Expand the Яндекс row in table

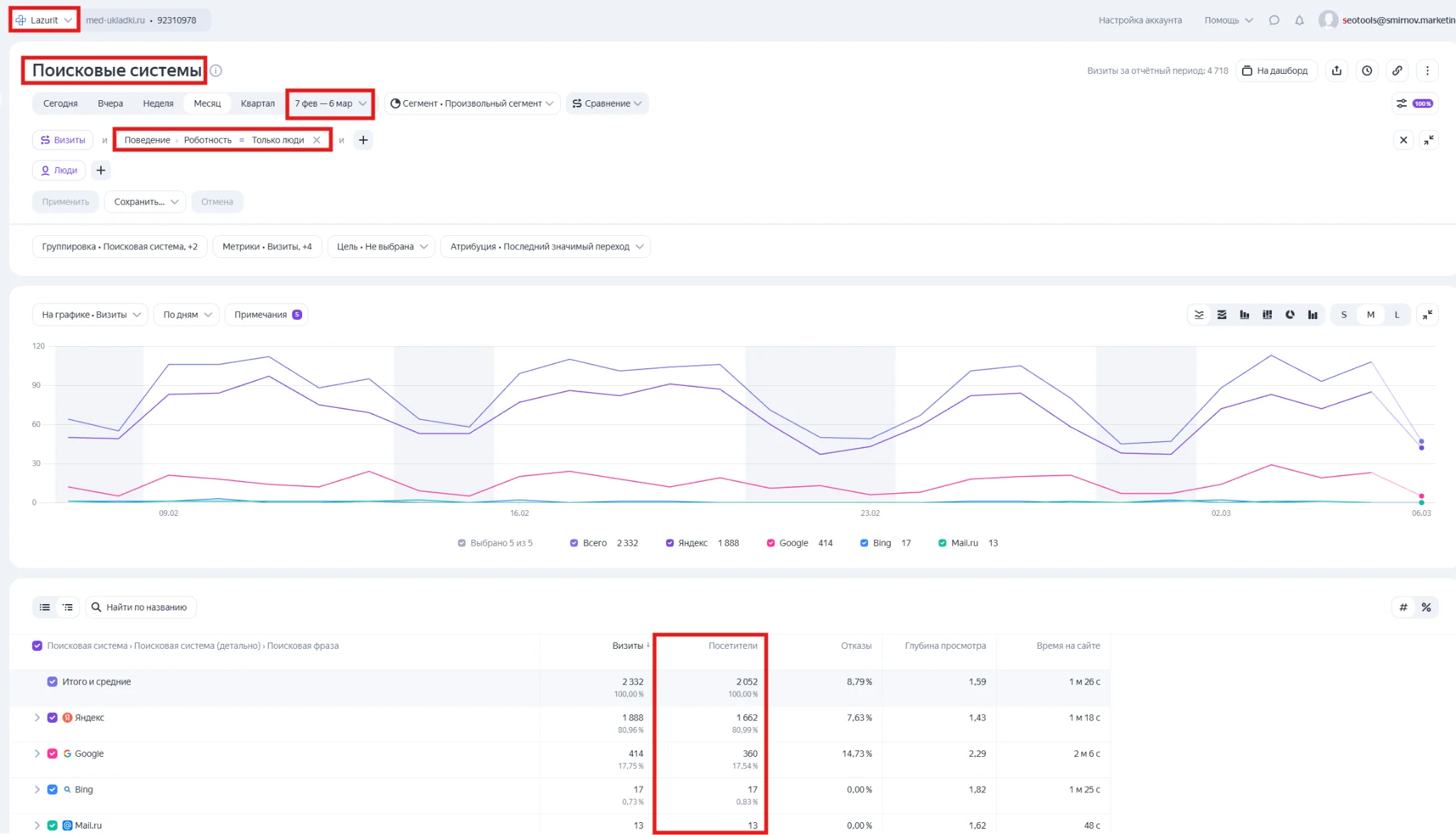point(37,718)
